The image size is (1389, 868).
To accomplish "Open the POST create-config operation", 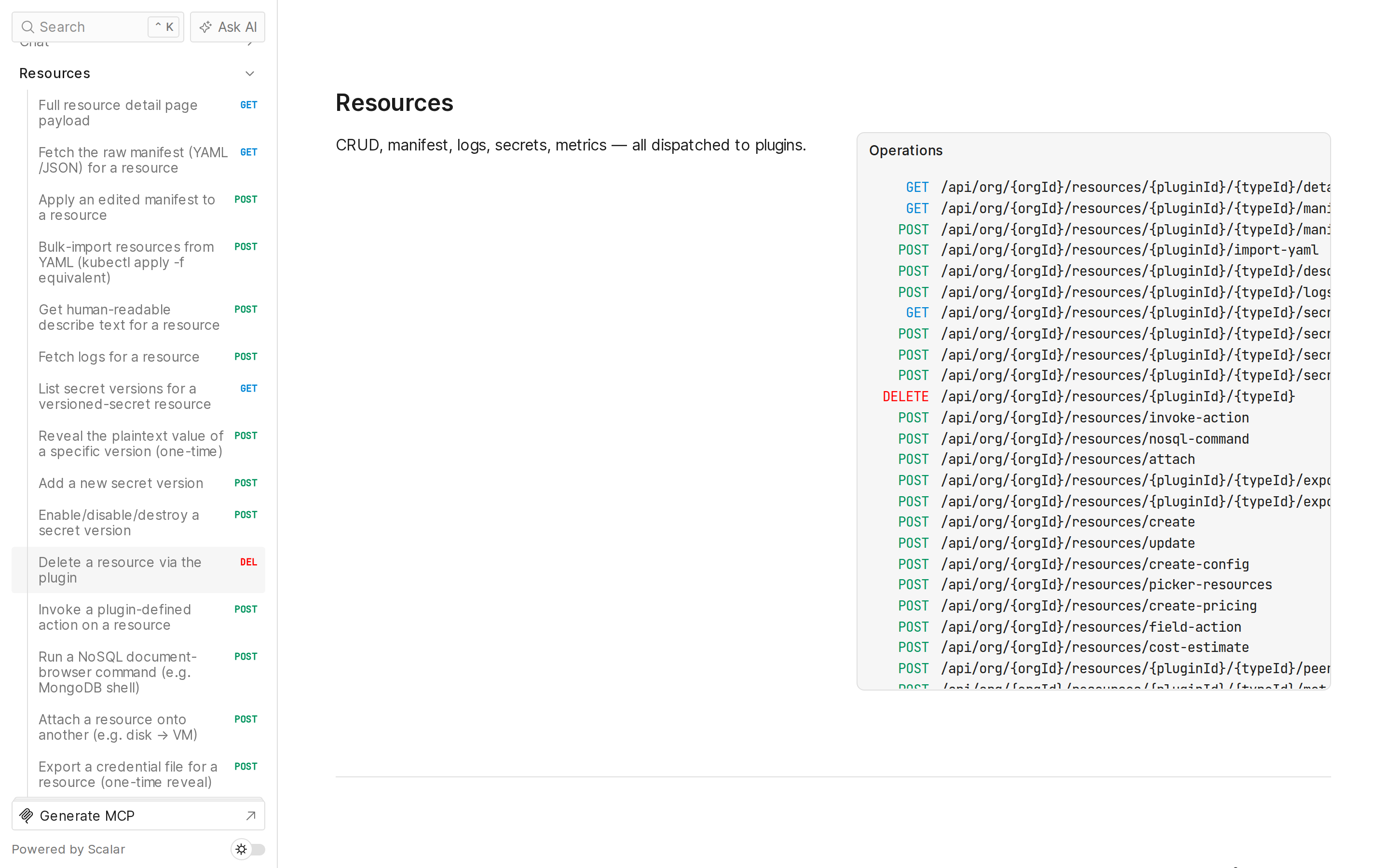I will pyautogui.click(x=1073, y=564).
